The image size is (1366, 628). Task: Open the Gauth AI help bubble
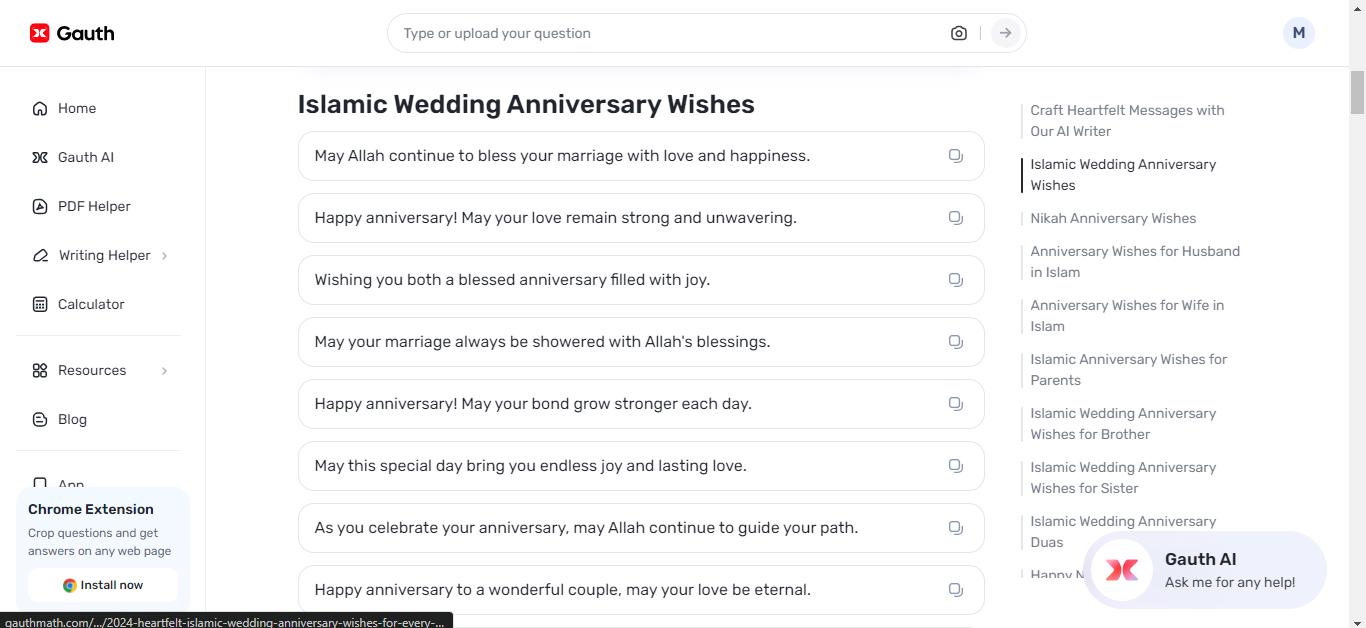[x=1200, y=569]
